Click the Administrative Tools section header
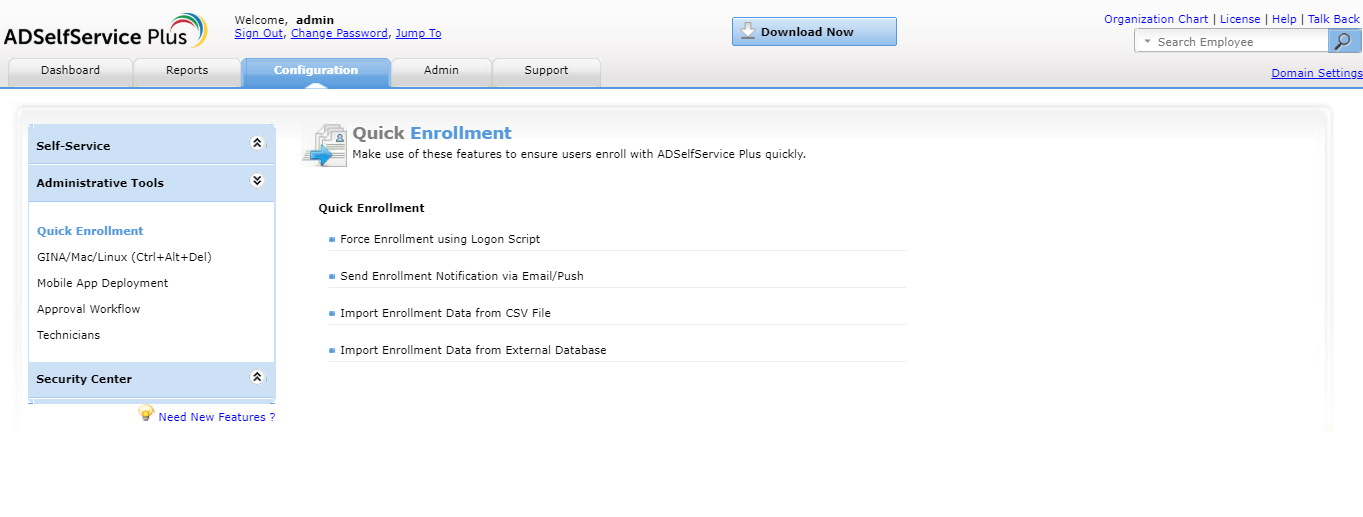 pyautogui.click(x=152, y=183)
